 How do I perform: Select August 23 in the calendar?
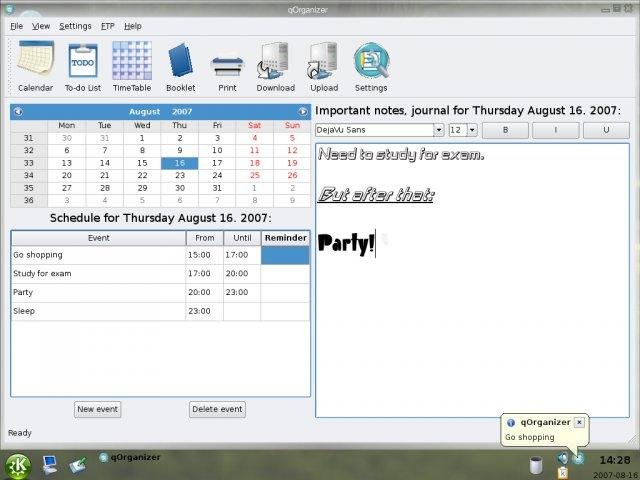(x=180, y=176)
